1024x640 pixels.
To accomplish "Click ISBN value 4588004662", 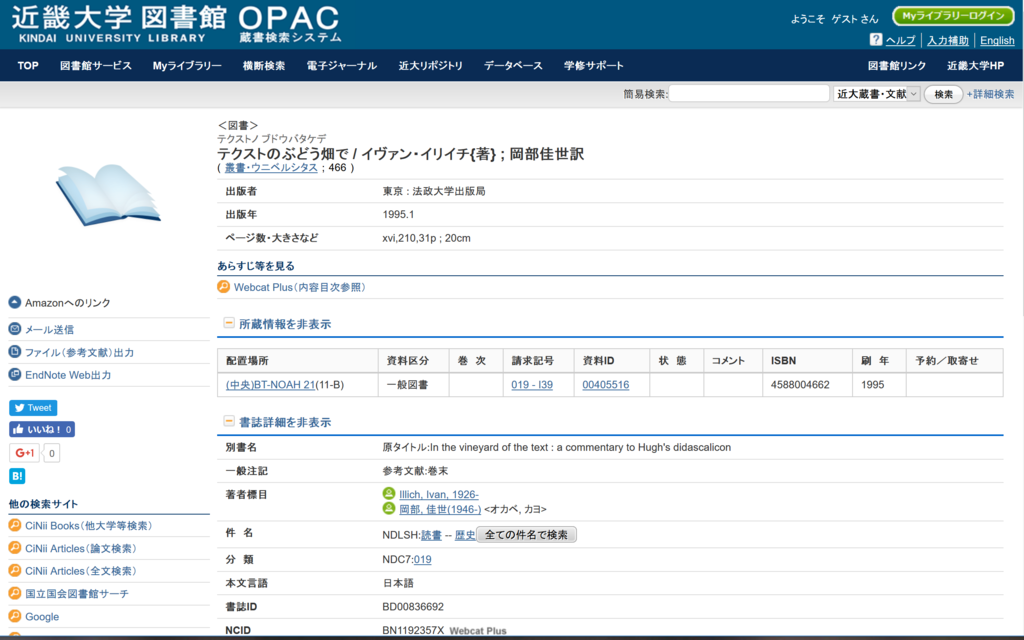I will (800, 385).
